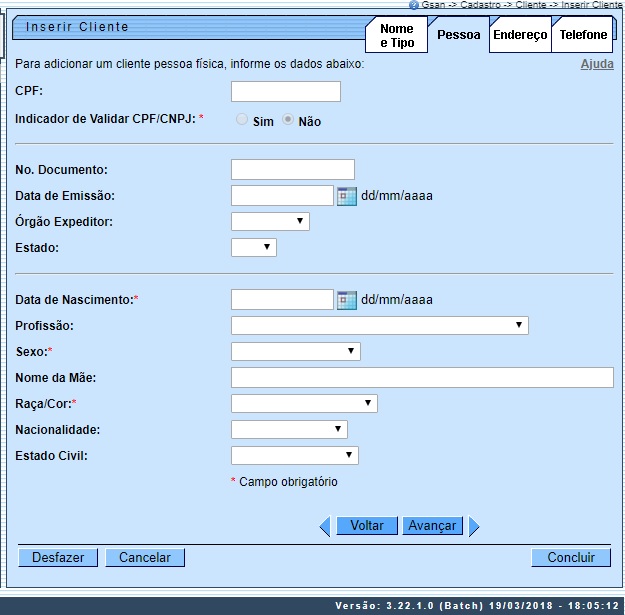The image size is (625, 615).
Task: Expand the Profissão dropdown
Action: pyautogui.click(x=379, y=325)
